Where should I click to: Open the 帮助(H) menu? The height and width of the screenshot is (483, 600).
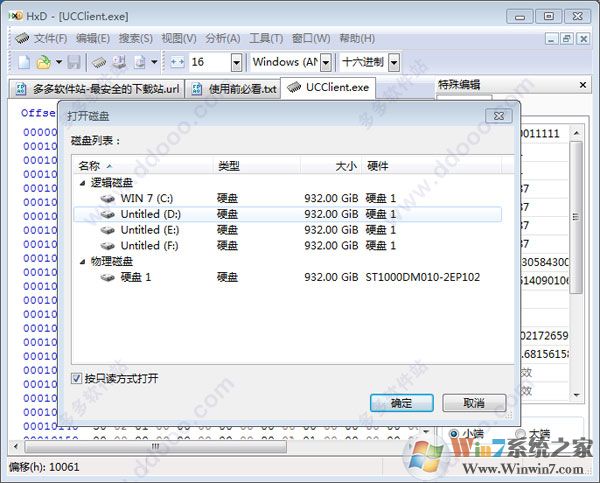tap(357, 39)
